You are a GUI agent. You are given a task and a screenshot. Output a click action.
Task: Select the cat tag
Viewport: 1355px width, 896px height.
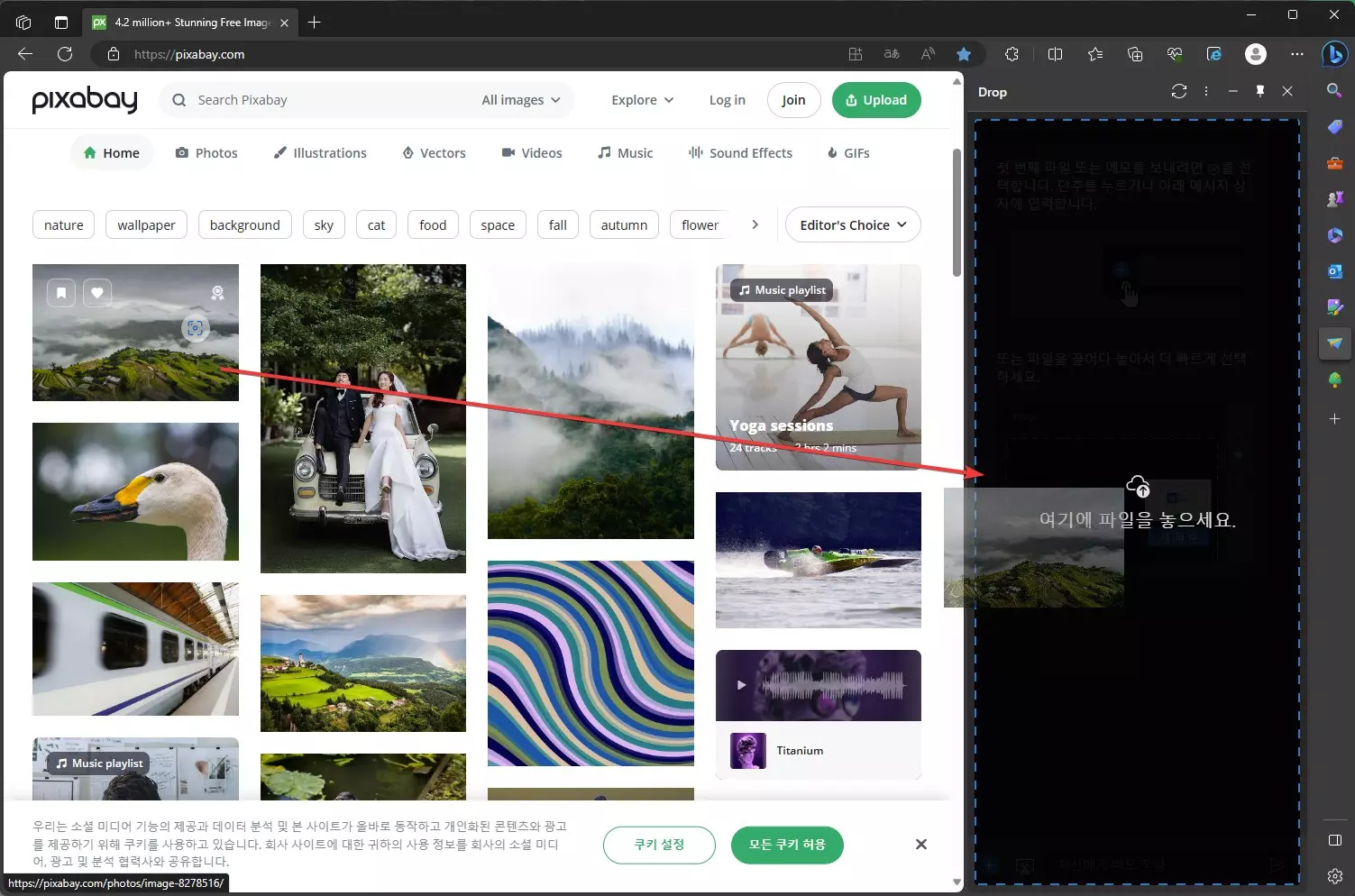point(377,224)
